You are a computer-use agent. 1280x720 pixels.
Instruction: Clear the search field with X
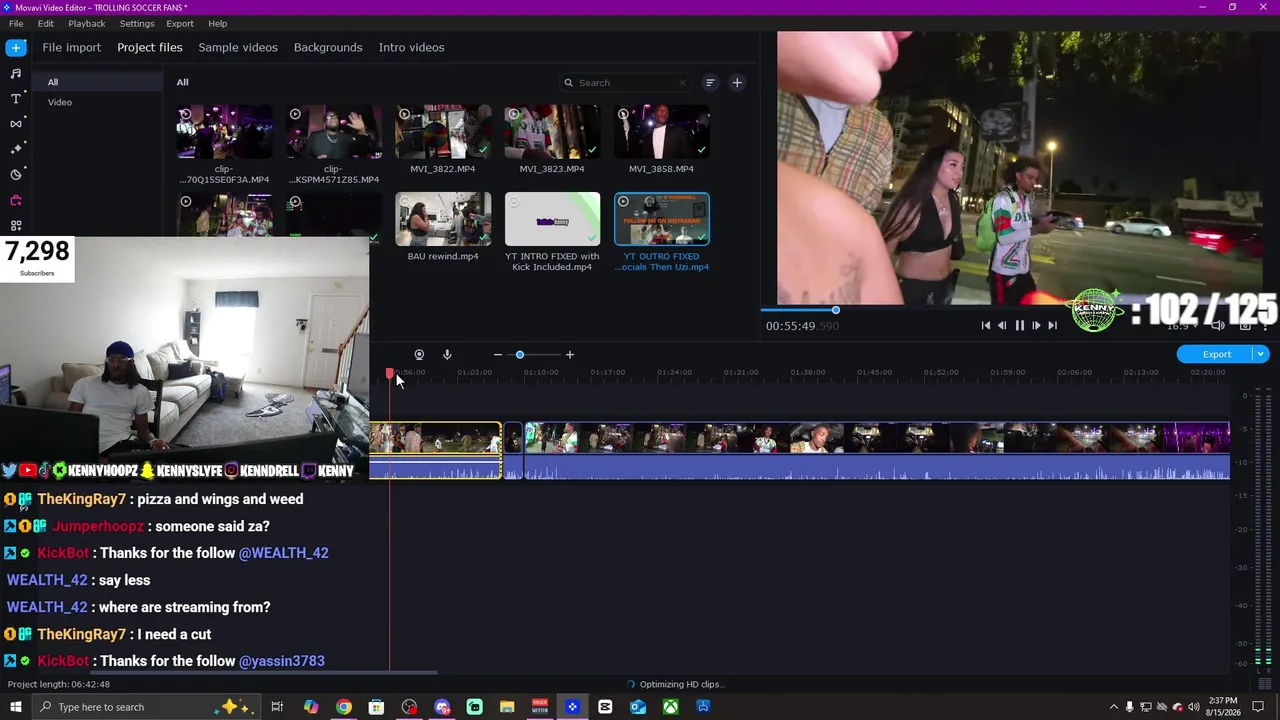(x=683, y=83)
